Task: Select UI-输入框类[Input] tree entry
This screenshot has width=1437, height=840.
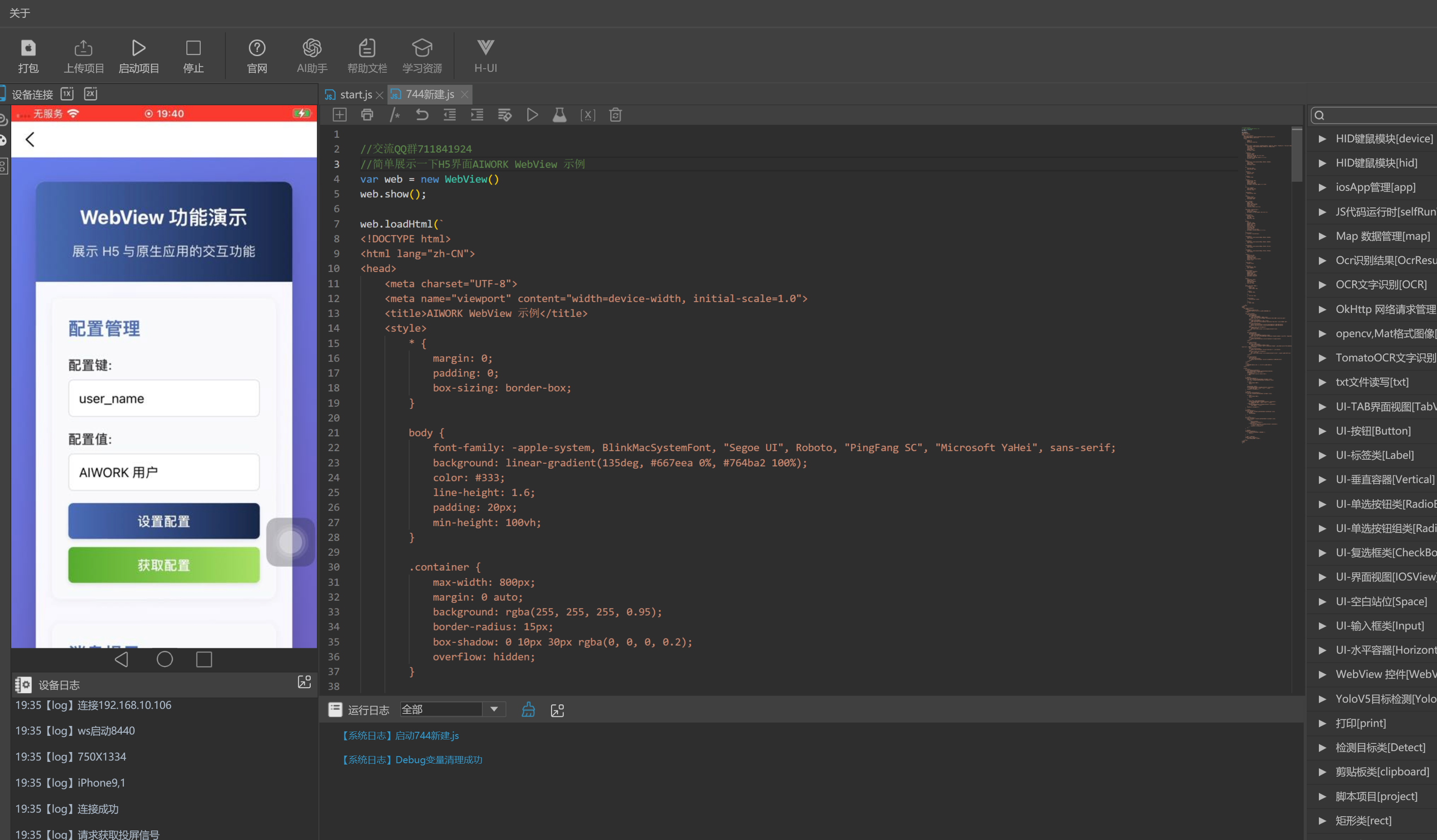Action: [1380, 625]
